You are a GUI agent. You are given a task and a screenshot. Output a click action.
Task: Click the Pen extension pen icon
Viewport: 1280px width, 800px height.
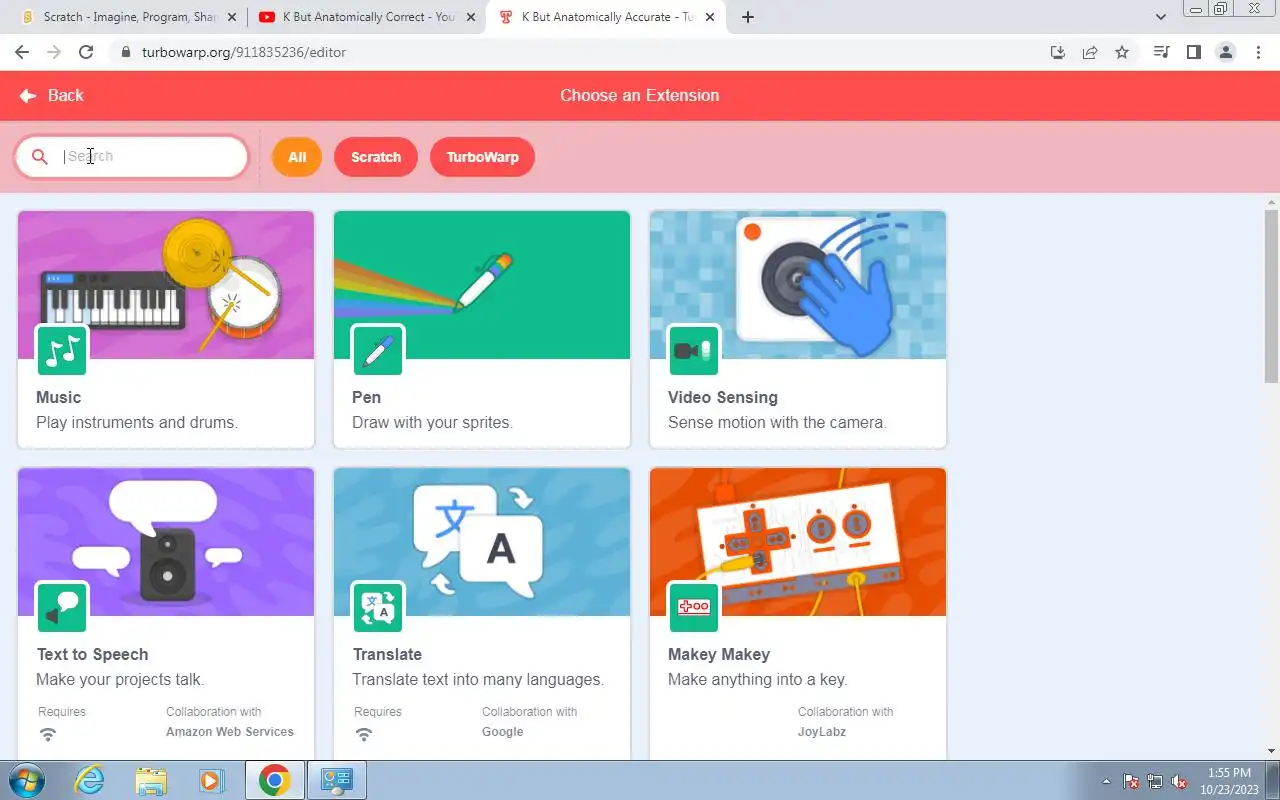point(378,350)
